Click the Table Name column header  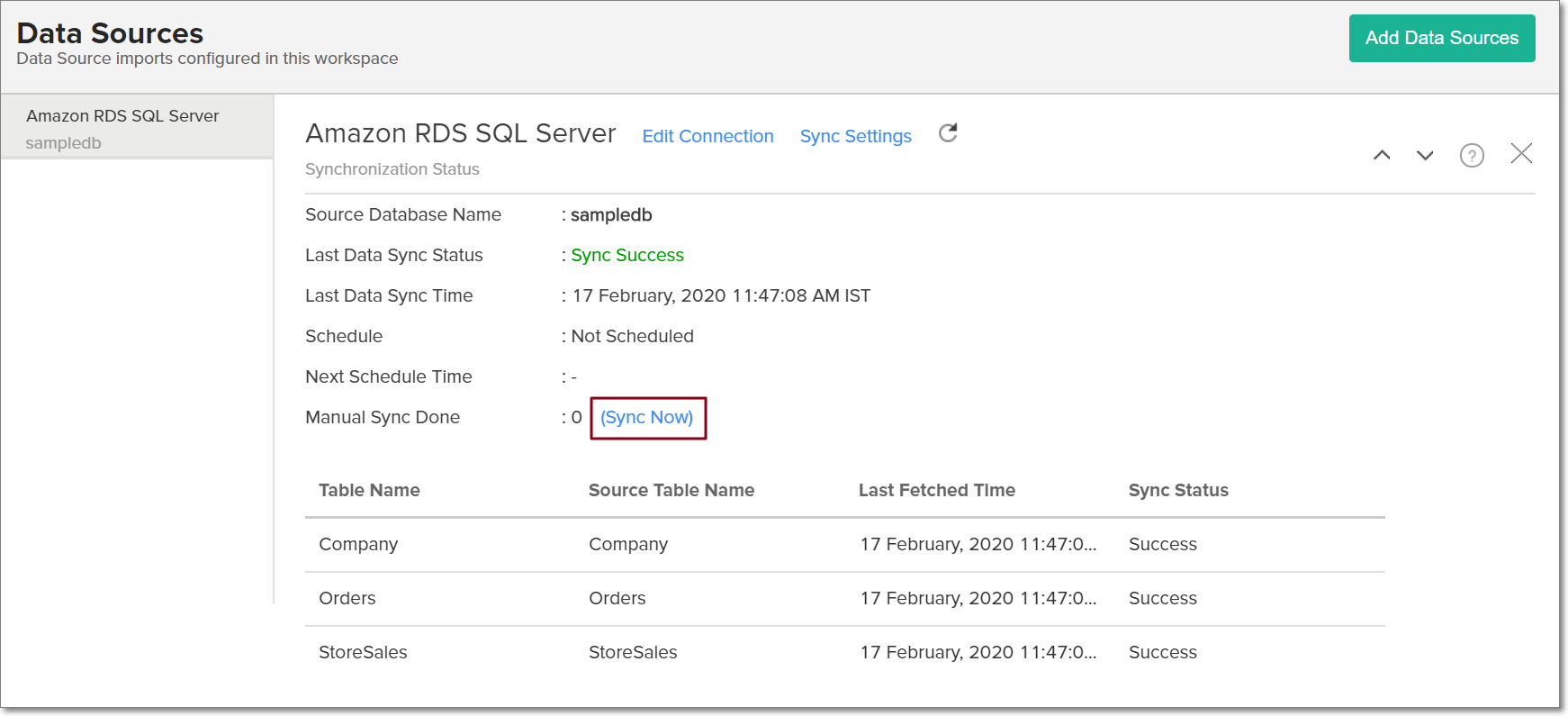369,490
